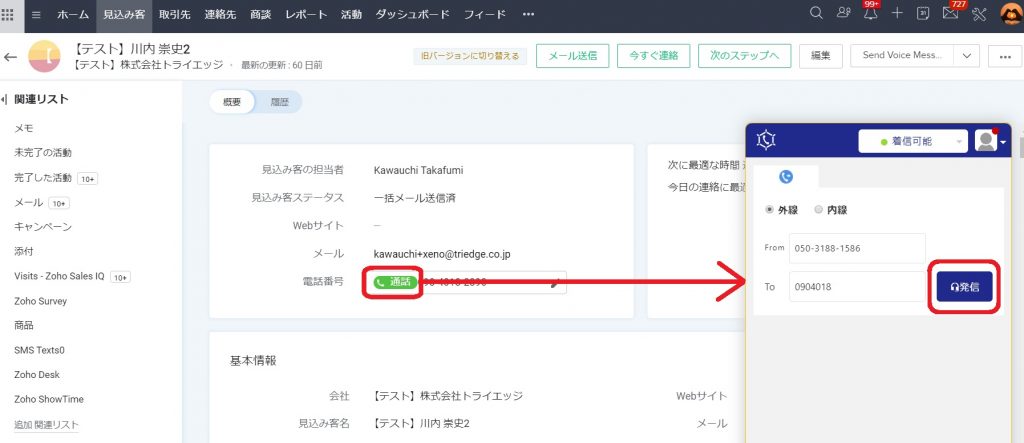Open the more options ellipsis button
The height and width of the screenshot is (443, 1024).
pos(1004,56)
